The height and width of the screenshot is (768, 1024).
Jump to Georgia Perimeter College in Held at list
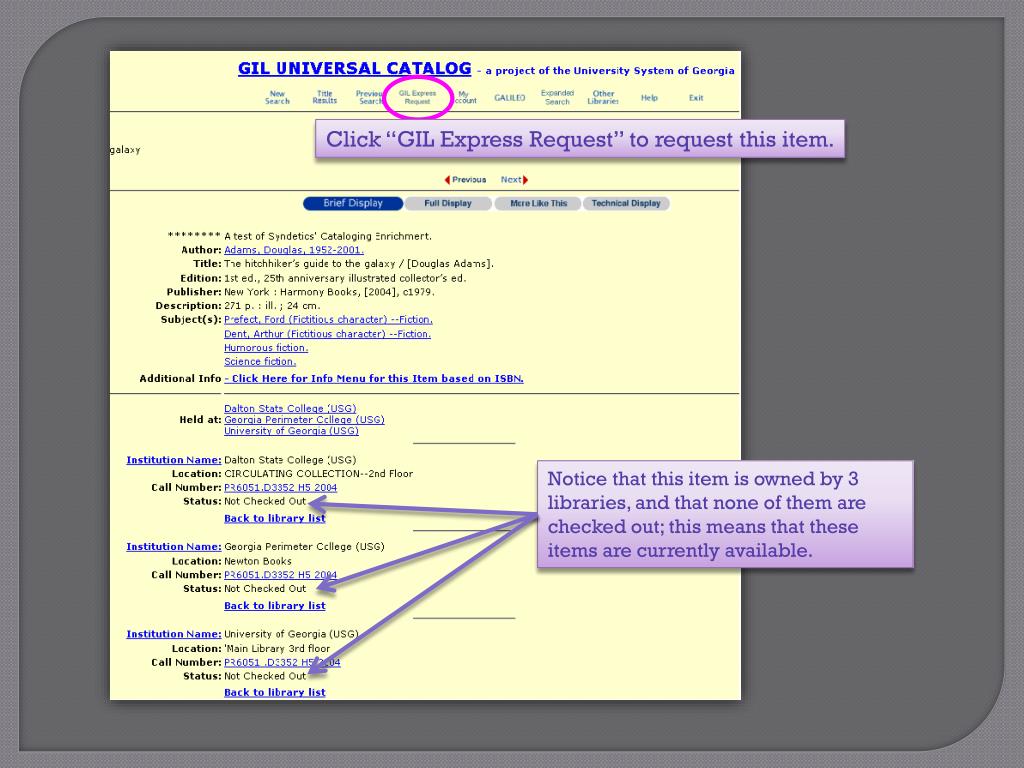coord(304,420)
